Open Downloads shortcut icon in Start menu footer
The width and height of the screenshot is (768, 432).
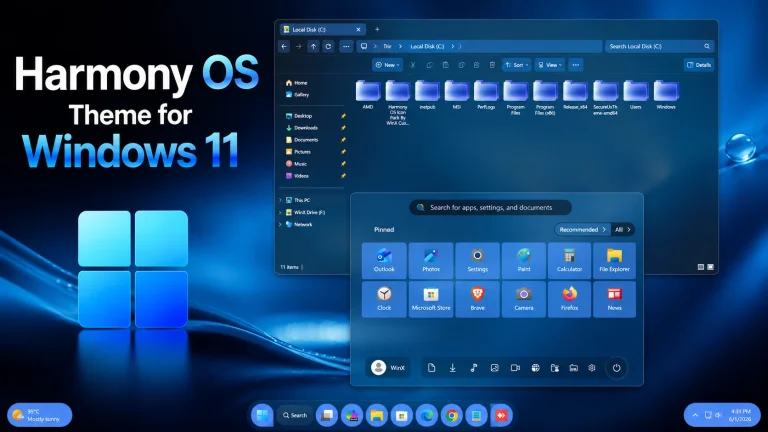(453, 368)
